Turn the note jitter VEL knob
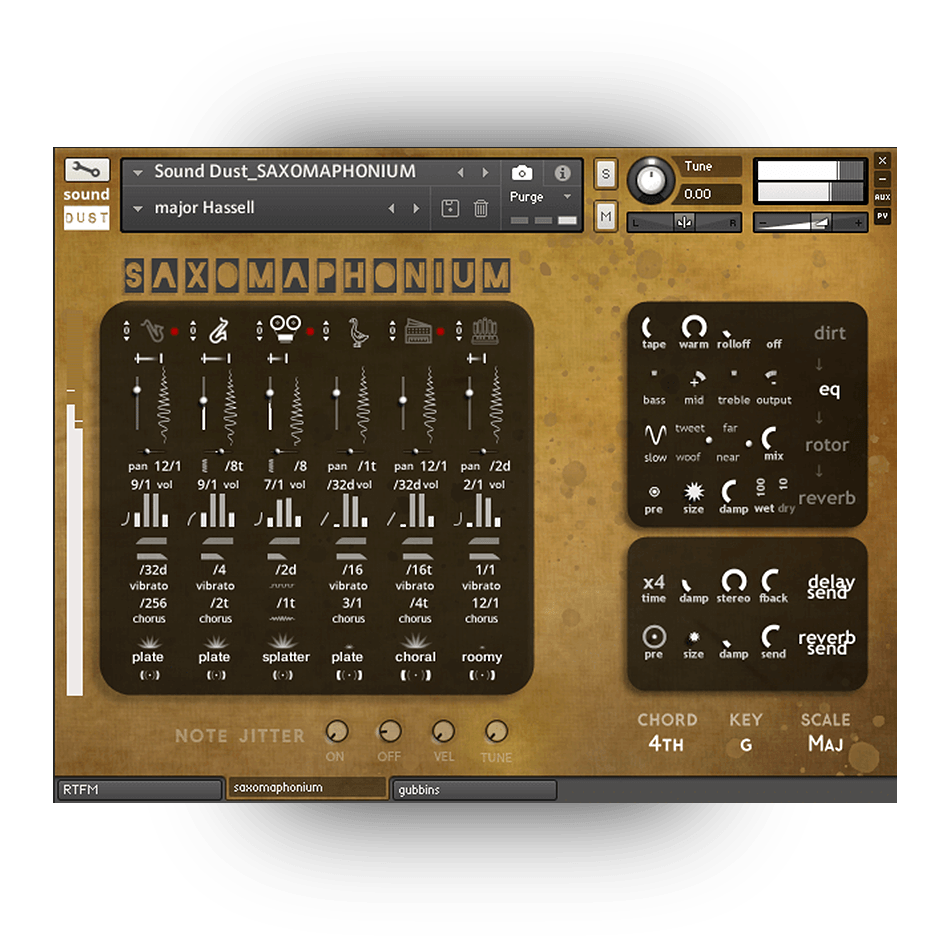The image size is (950, 950). (443, 732)
